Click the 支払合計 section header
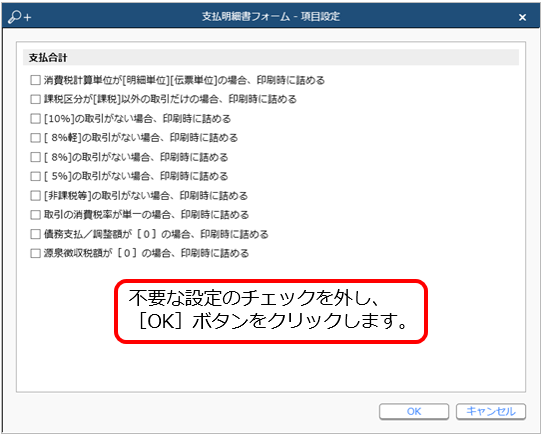Image resolution: width=541 pixels, height=434 pixels. [271, 57]
